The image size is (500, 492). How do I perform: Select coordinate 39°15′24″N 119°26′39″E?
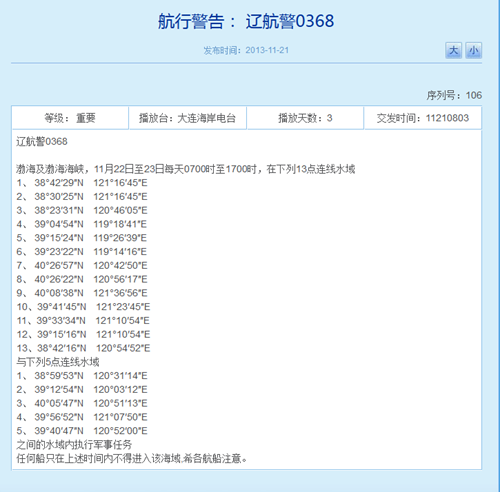(x=90, y=238)
